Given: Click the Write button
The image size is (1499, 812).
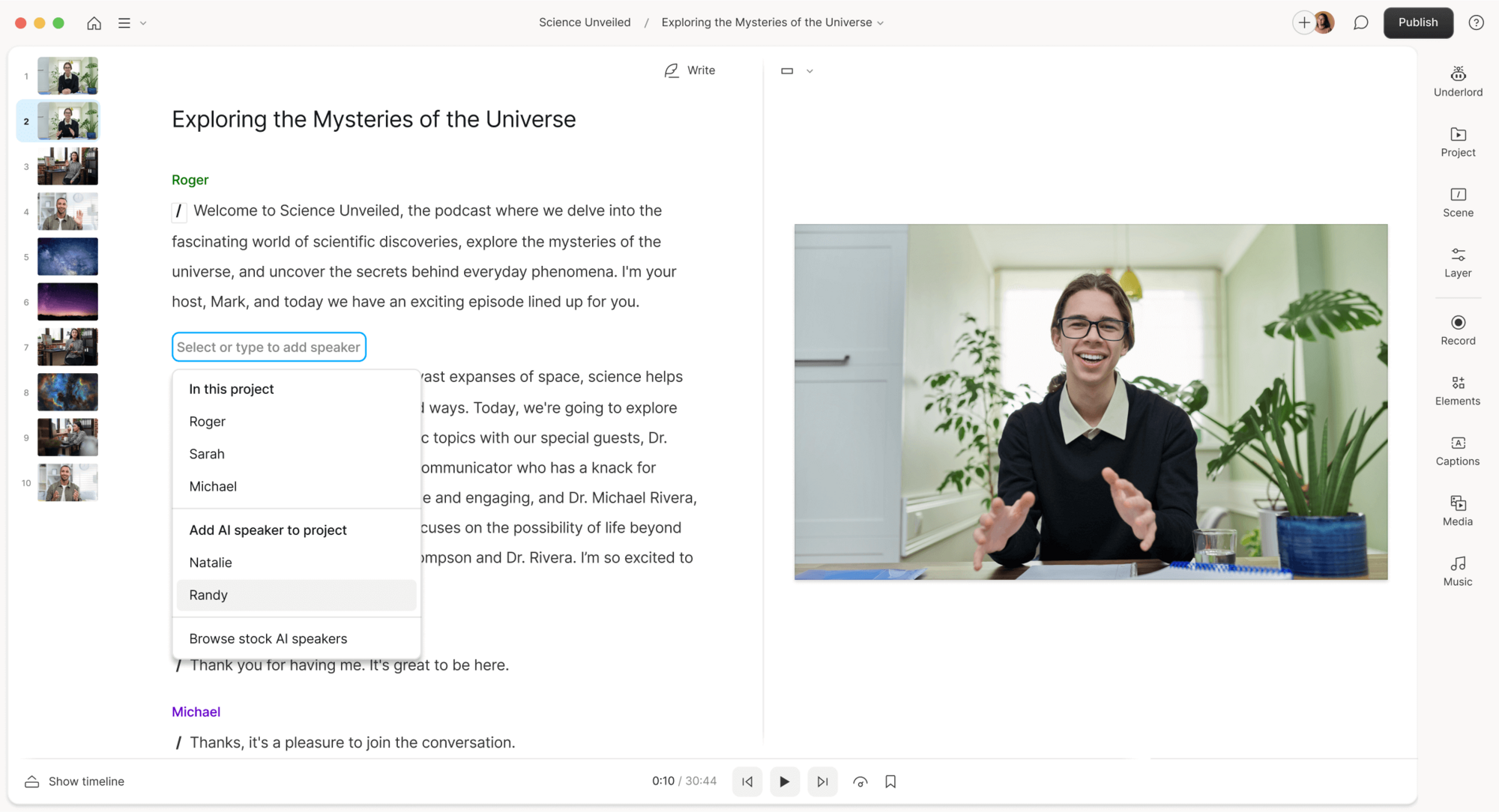Looking at the screenshot, I should [x=690, y=70].
